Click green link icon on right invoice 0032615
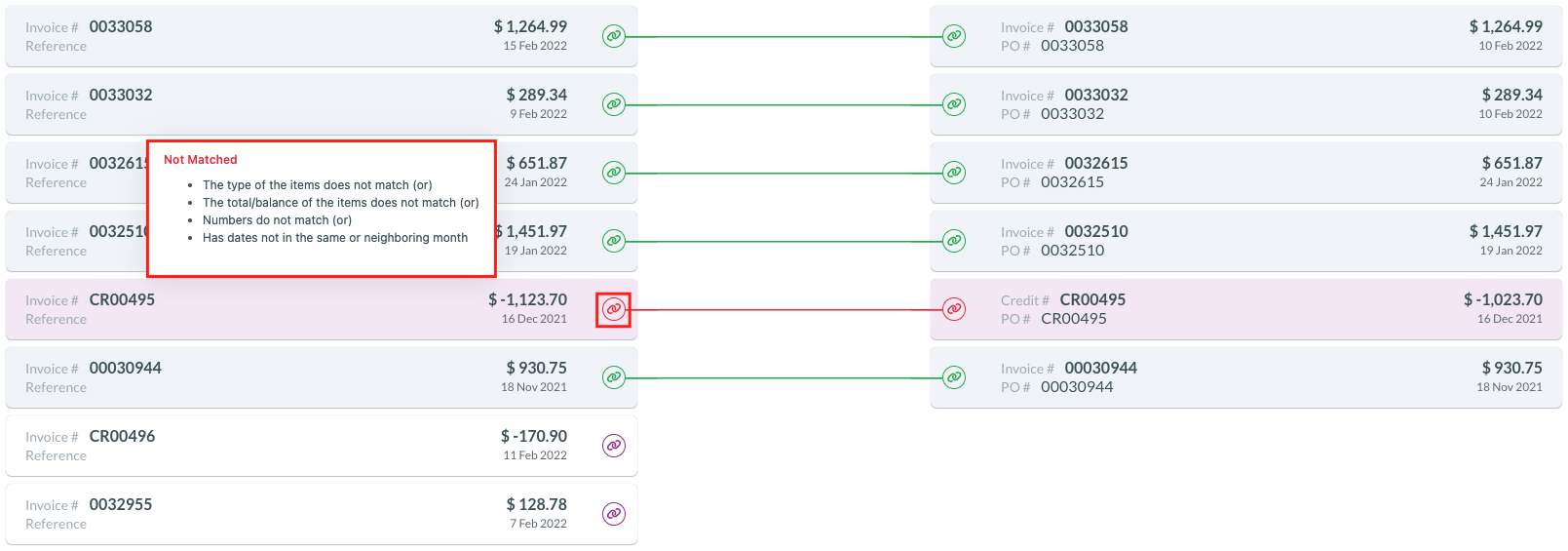The width and height of the screenshot is (1568, 551). [955, 173]
